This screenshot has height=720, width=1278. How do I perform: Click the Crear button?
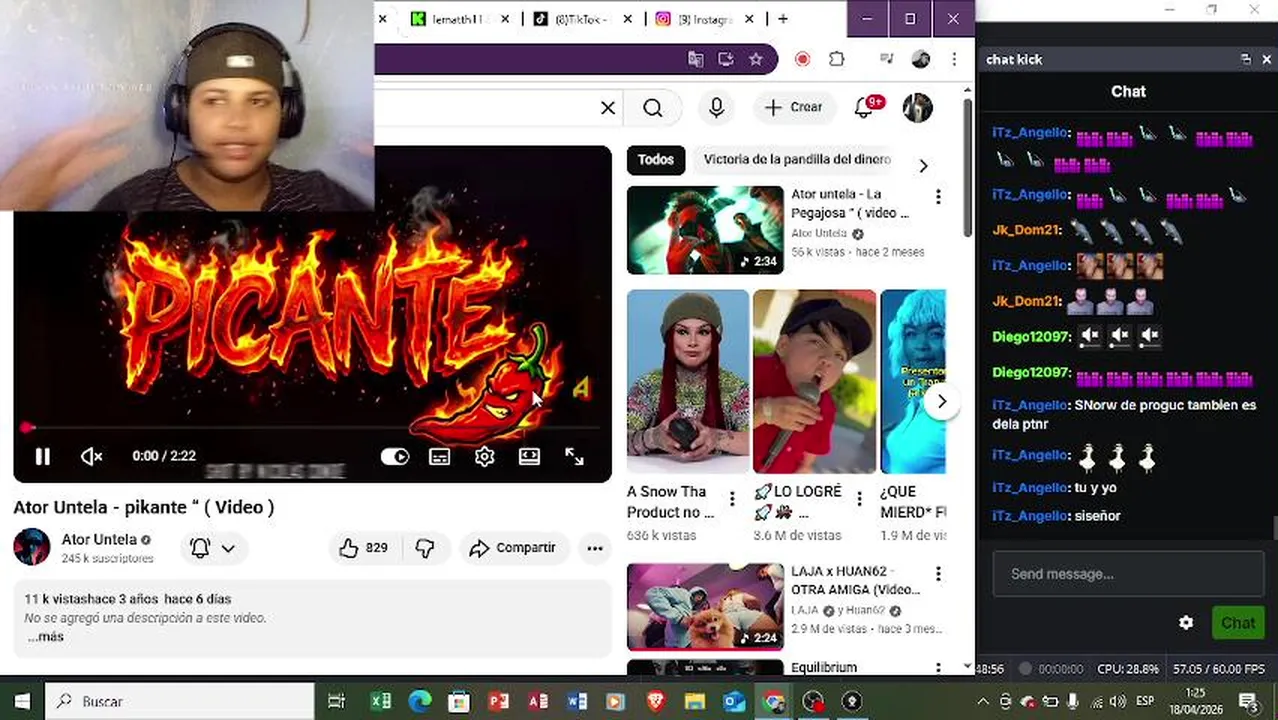click(794, 107)
